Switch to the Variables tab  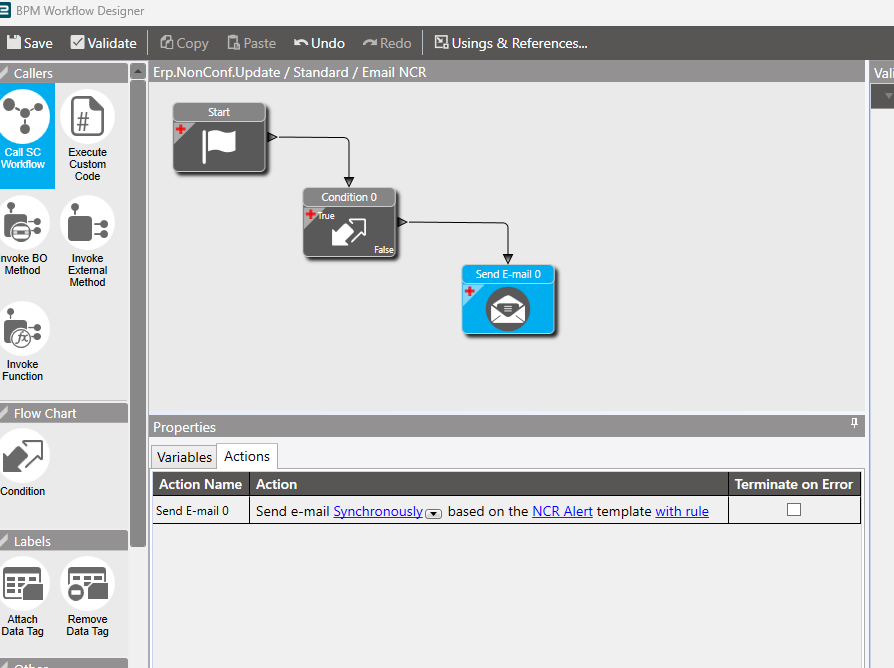184,457
